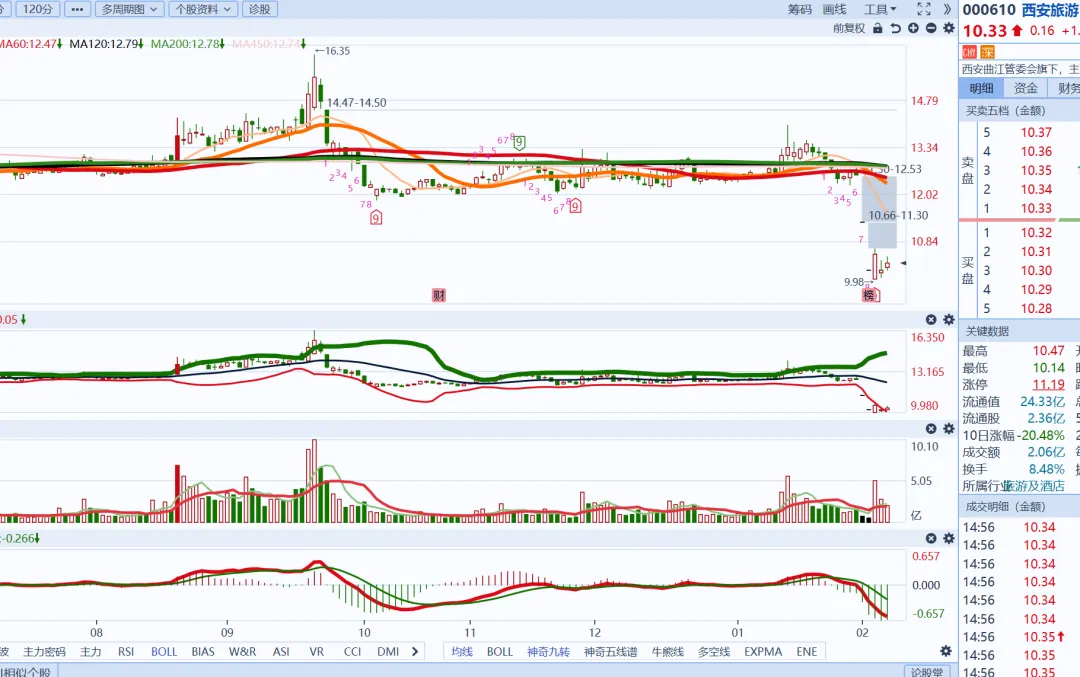Select the BIAS sub-indicator
This screenshot has width=1080, height=677.
(203, 652)
